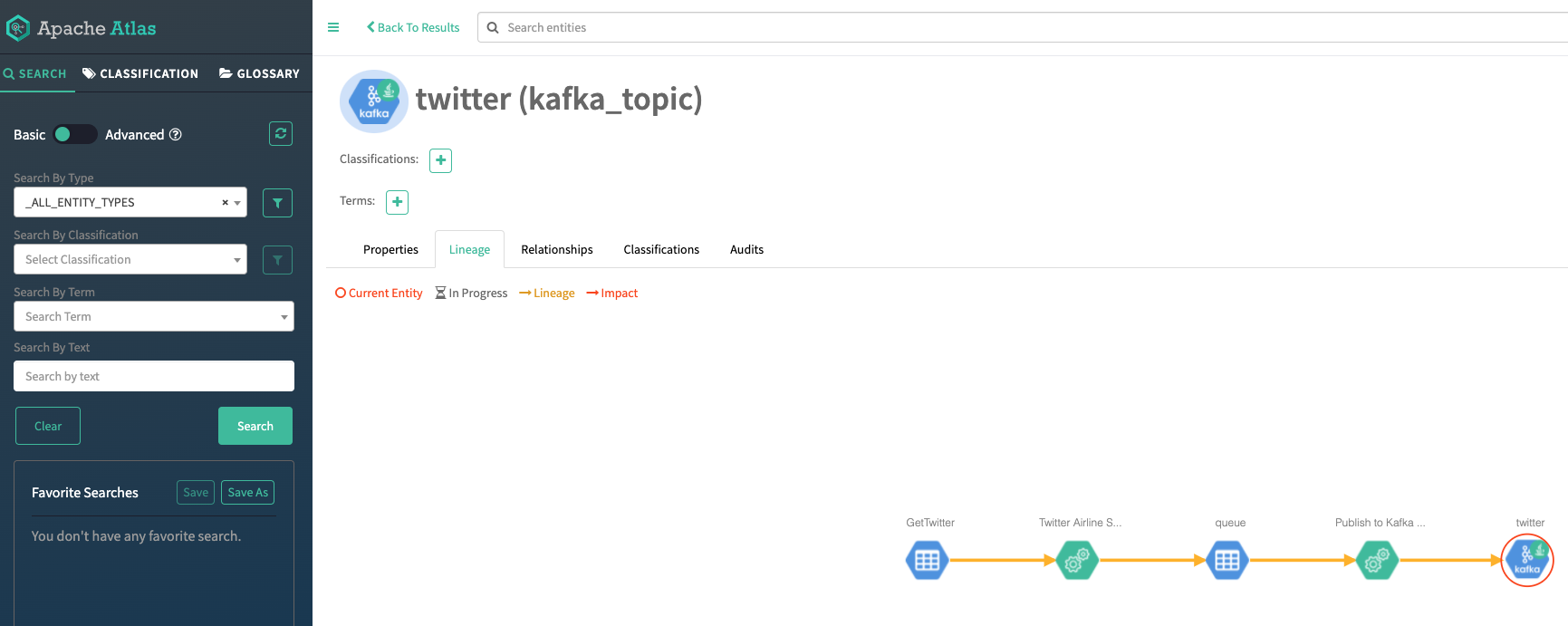Image resolution: width=1568 pixels, height=626 pixels.
Task: Add a term with plus icon
Action: coord(398,202)
